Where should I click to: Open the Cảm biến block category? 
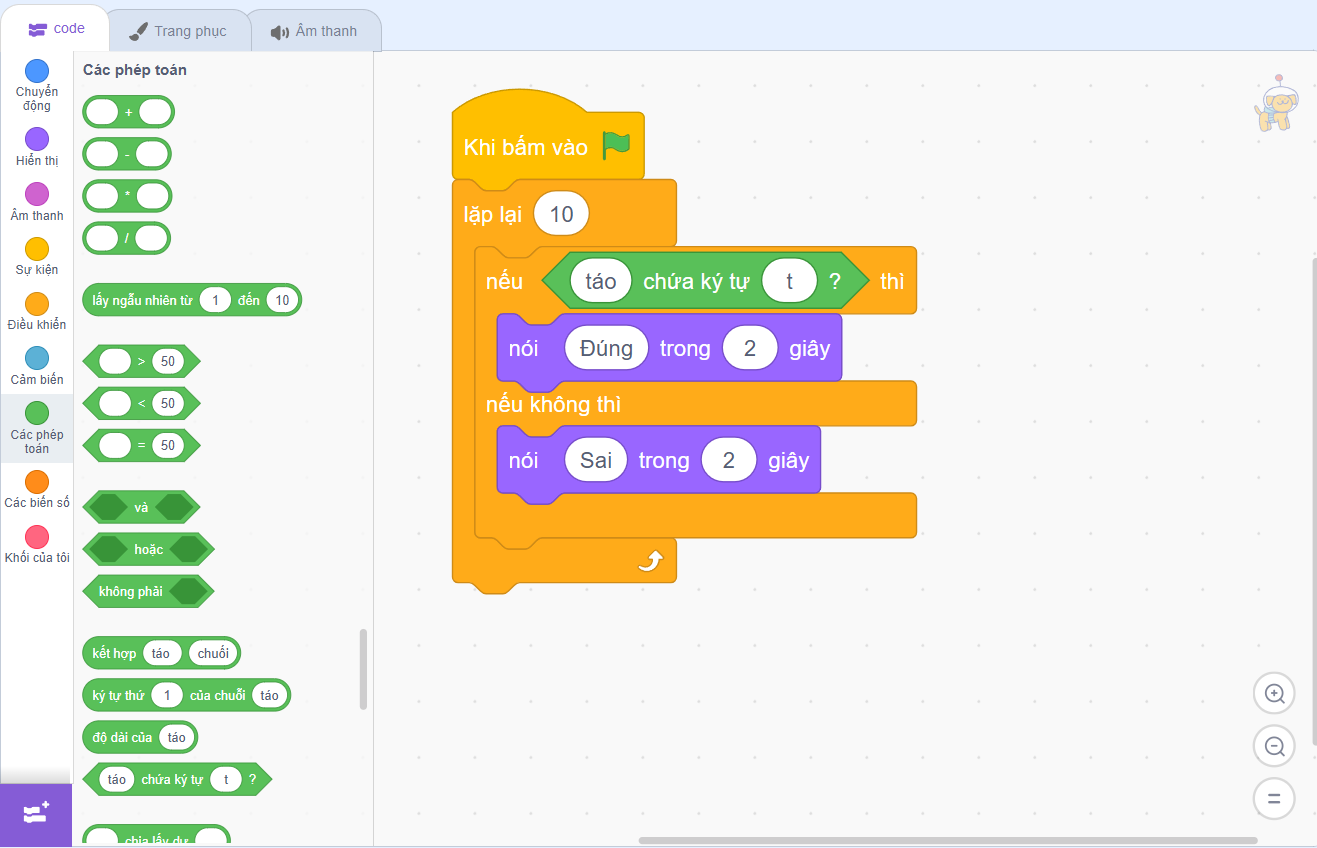[x=37, y=359]
